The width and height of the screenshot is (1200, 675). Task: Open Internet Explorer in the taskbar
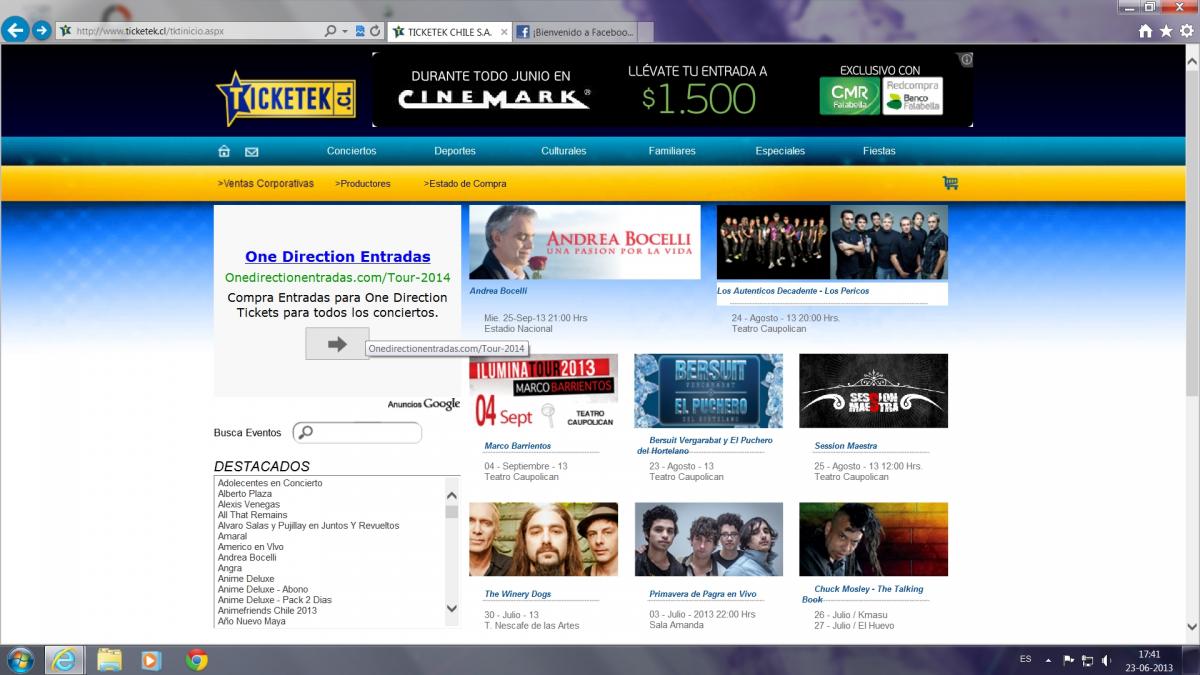(x=65, y=660)
